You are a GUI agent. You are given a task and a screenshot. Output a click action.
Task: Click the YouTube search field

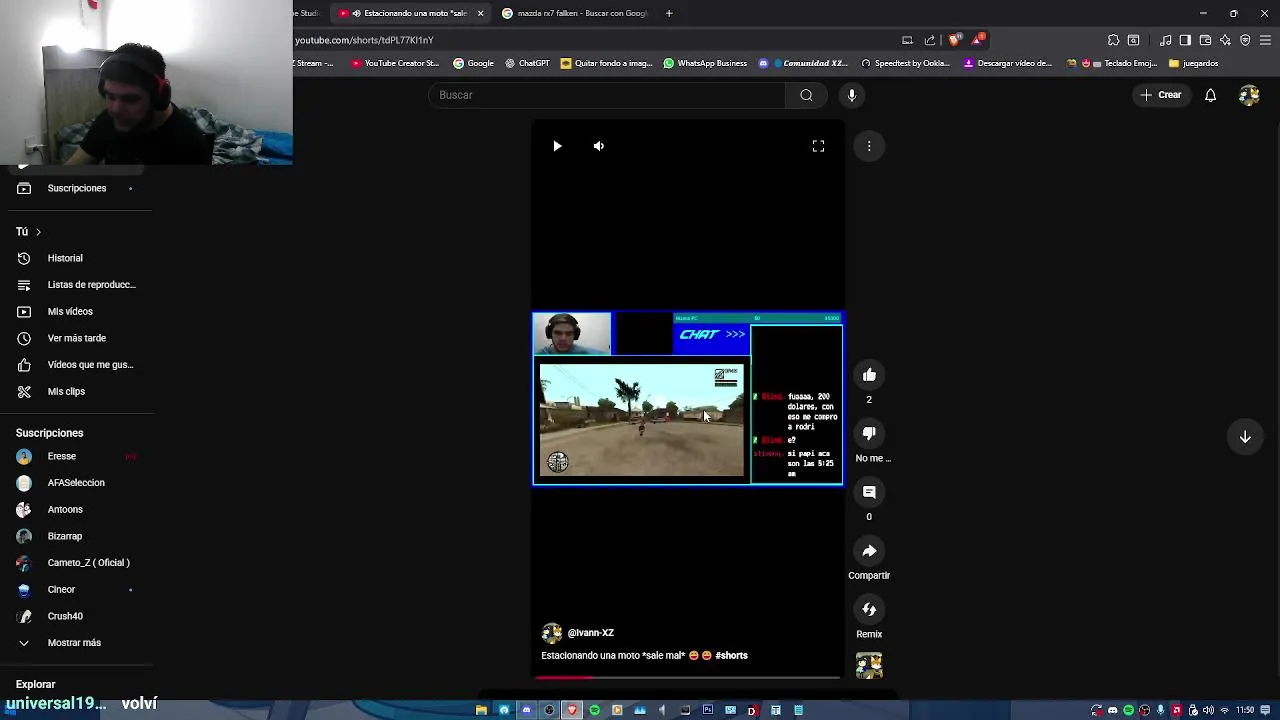(x=607, y=95)
